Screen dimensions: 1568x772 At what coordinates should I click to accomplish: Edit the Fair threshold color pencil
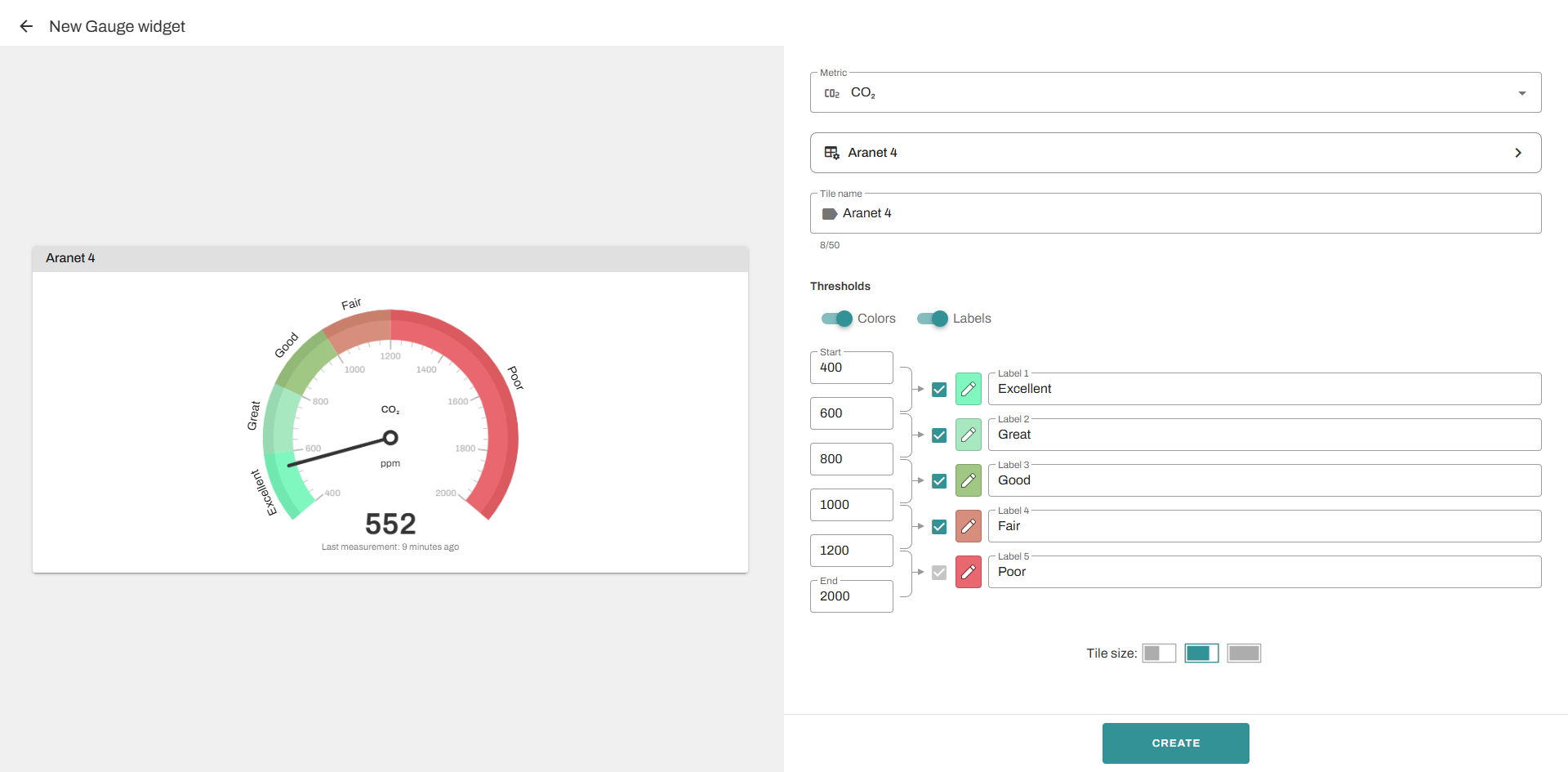[968, 526]
